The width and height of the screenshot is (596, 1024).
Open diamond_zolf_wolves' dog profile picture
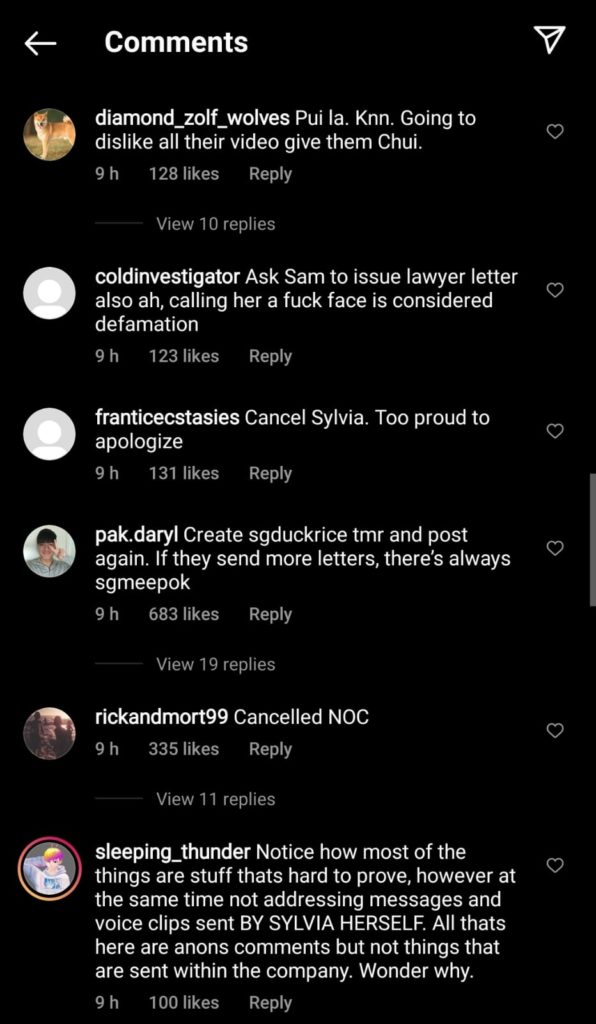50,135
